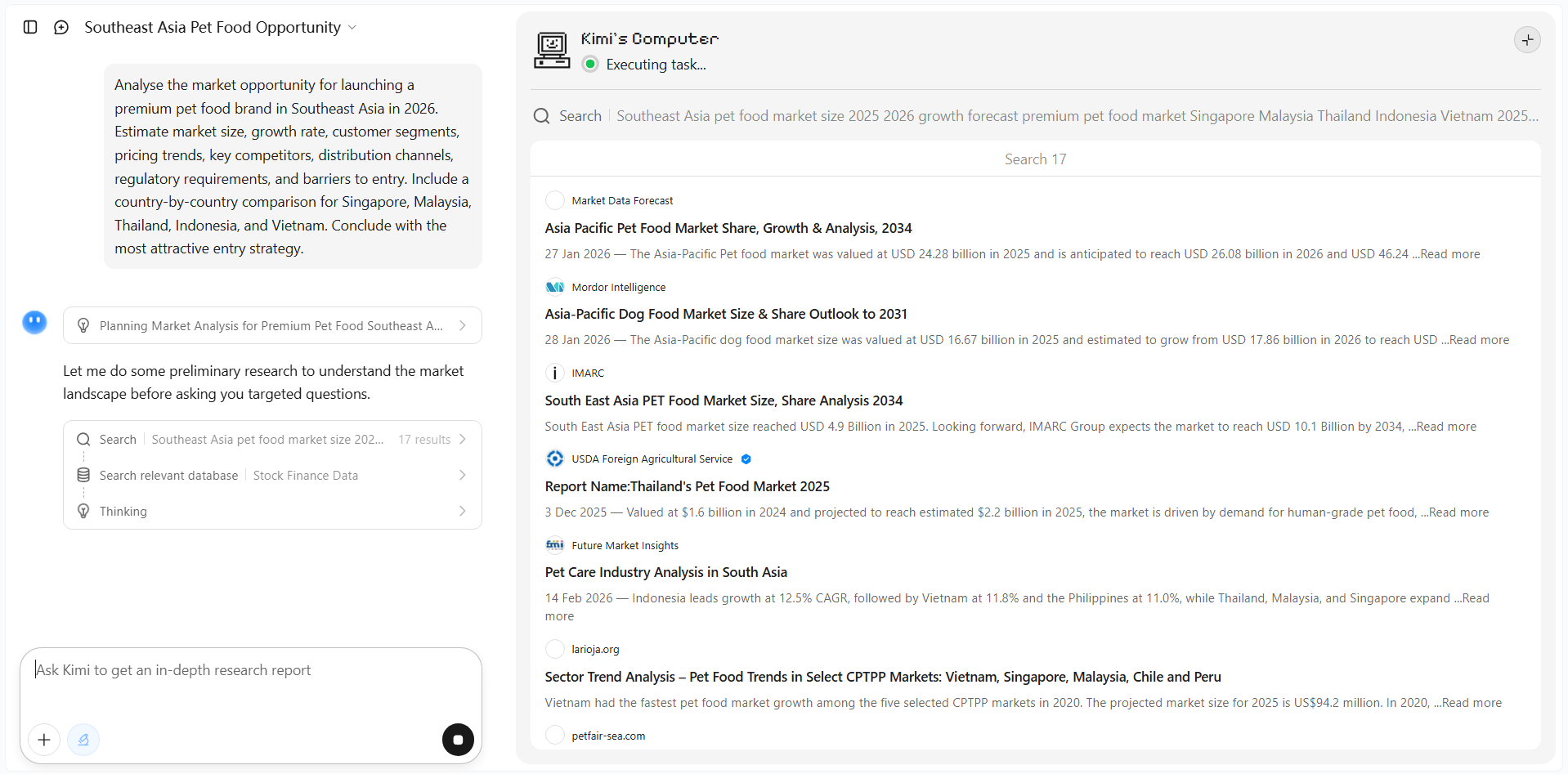Click the USDA Foreign Agricultural Service logo
The height and width of the screenshot is (774, 1568).
tap(555, 459)
